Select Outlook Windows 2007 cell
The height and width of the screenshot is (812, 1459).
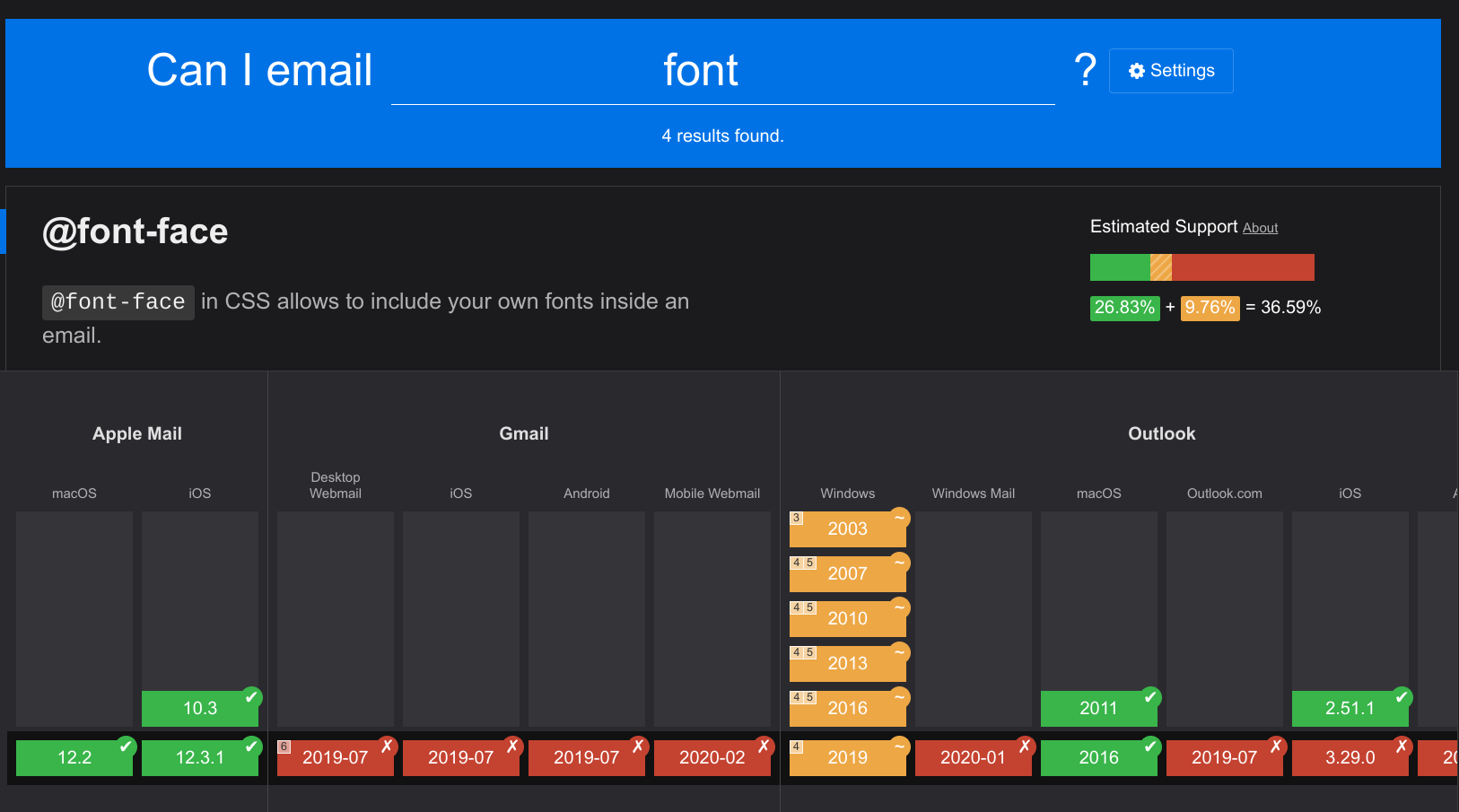848,573
